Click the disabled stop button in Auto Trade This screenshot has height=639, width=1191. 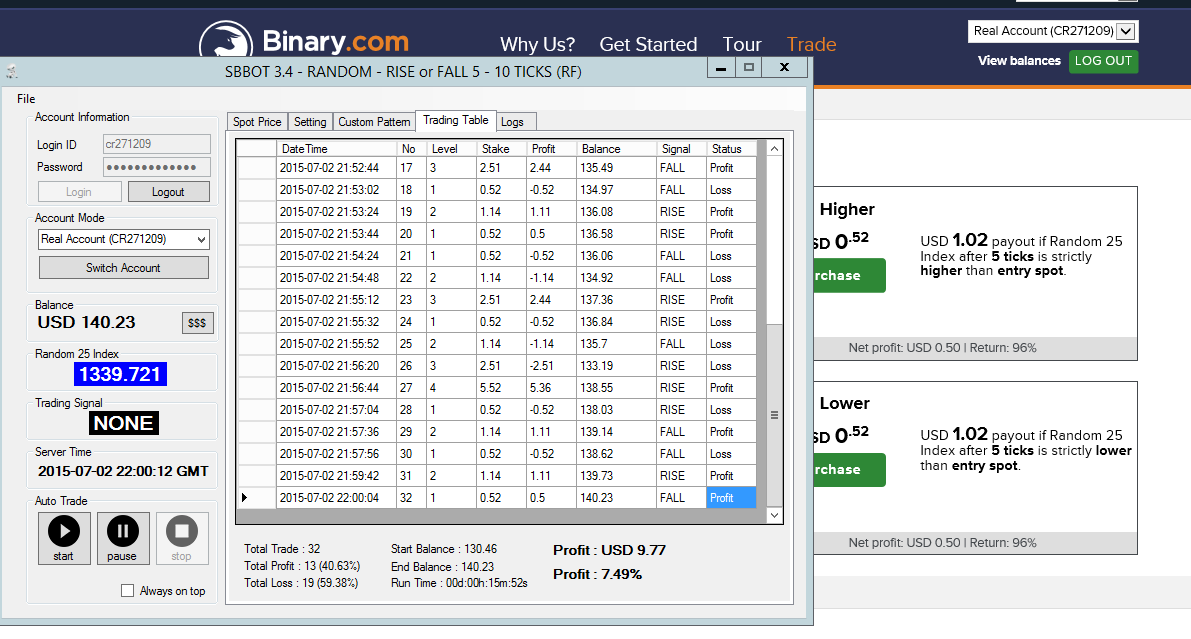point(182,538)
